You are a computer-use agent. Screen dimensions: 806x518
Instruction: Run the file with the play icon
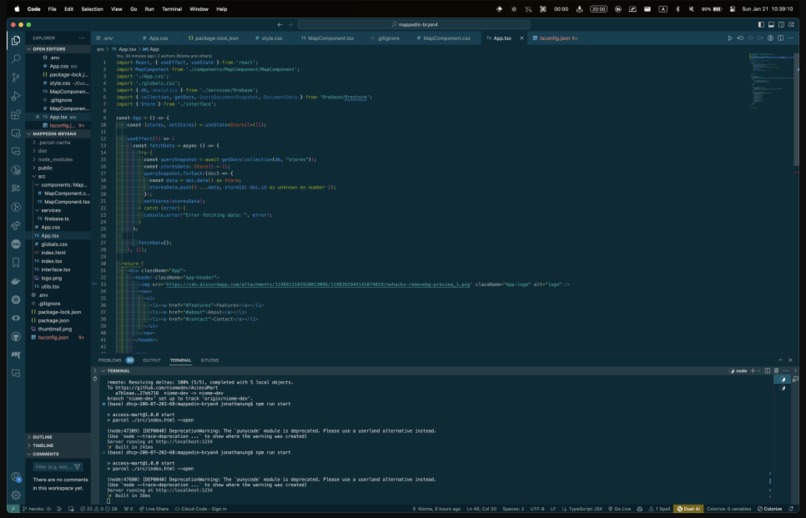(729, 38)
